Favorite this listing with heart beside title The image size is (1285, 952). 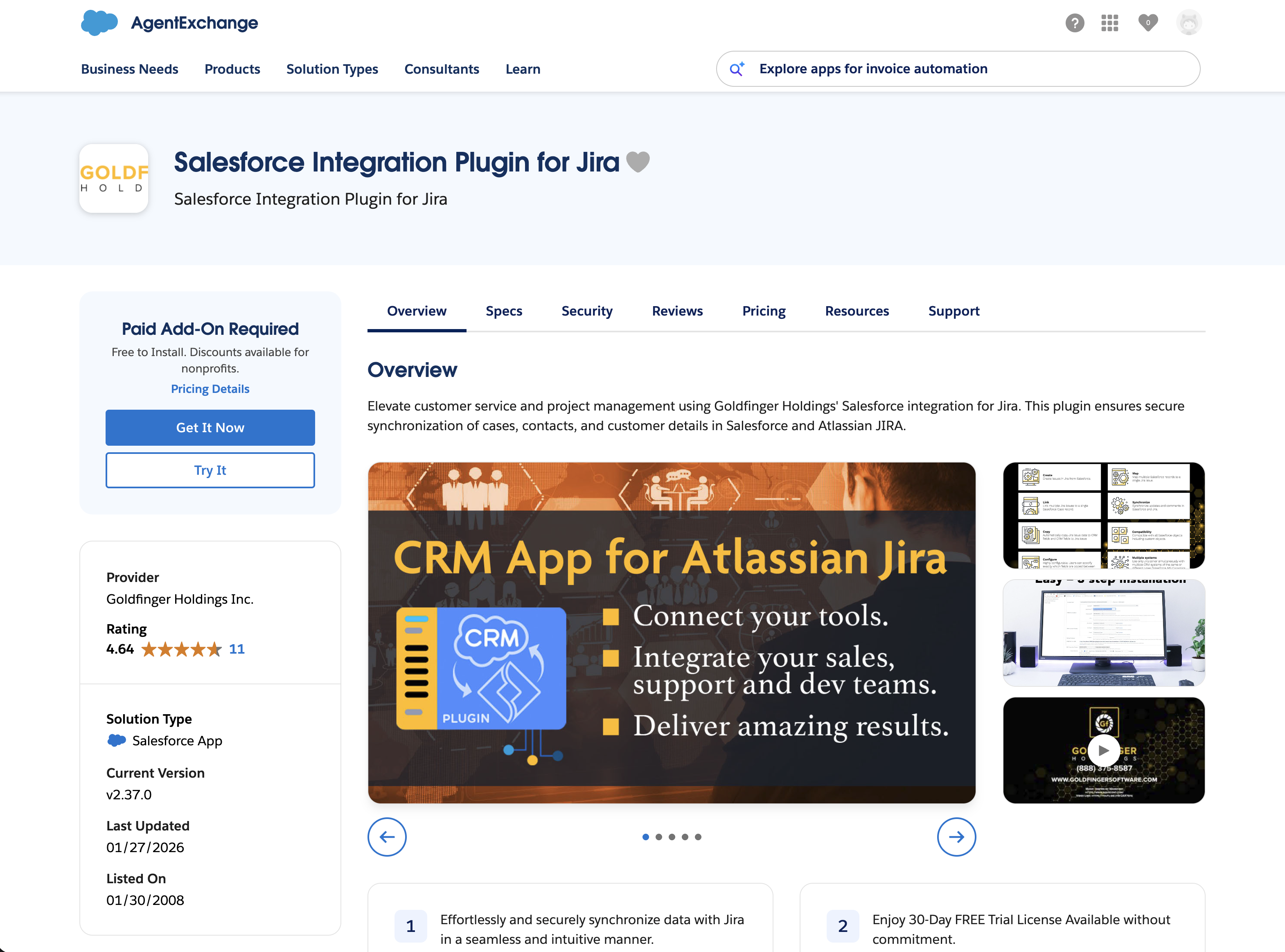pos(637,162)
